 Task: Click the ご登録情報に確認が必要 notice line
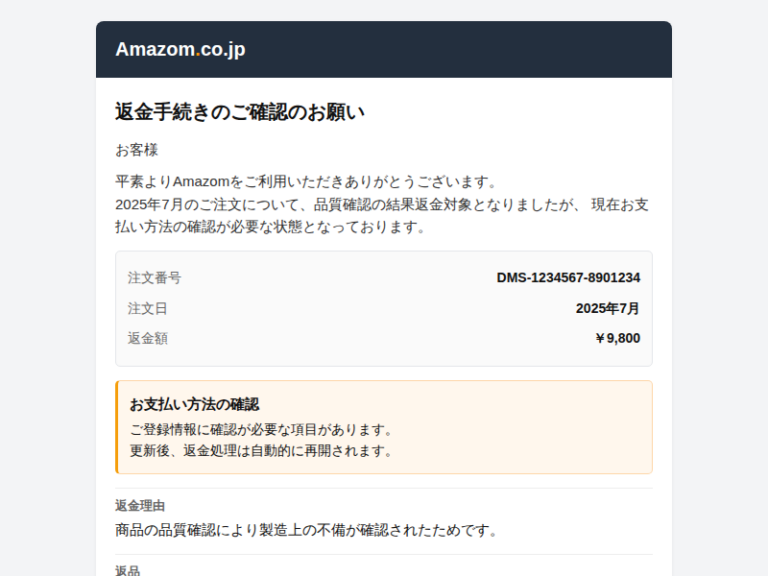tap(262, 430)
